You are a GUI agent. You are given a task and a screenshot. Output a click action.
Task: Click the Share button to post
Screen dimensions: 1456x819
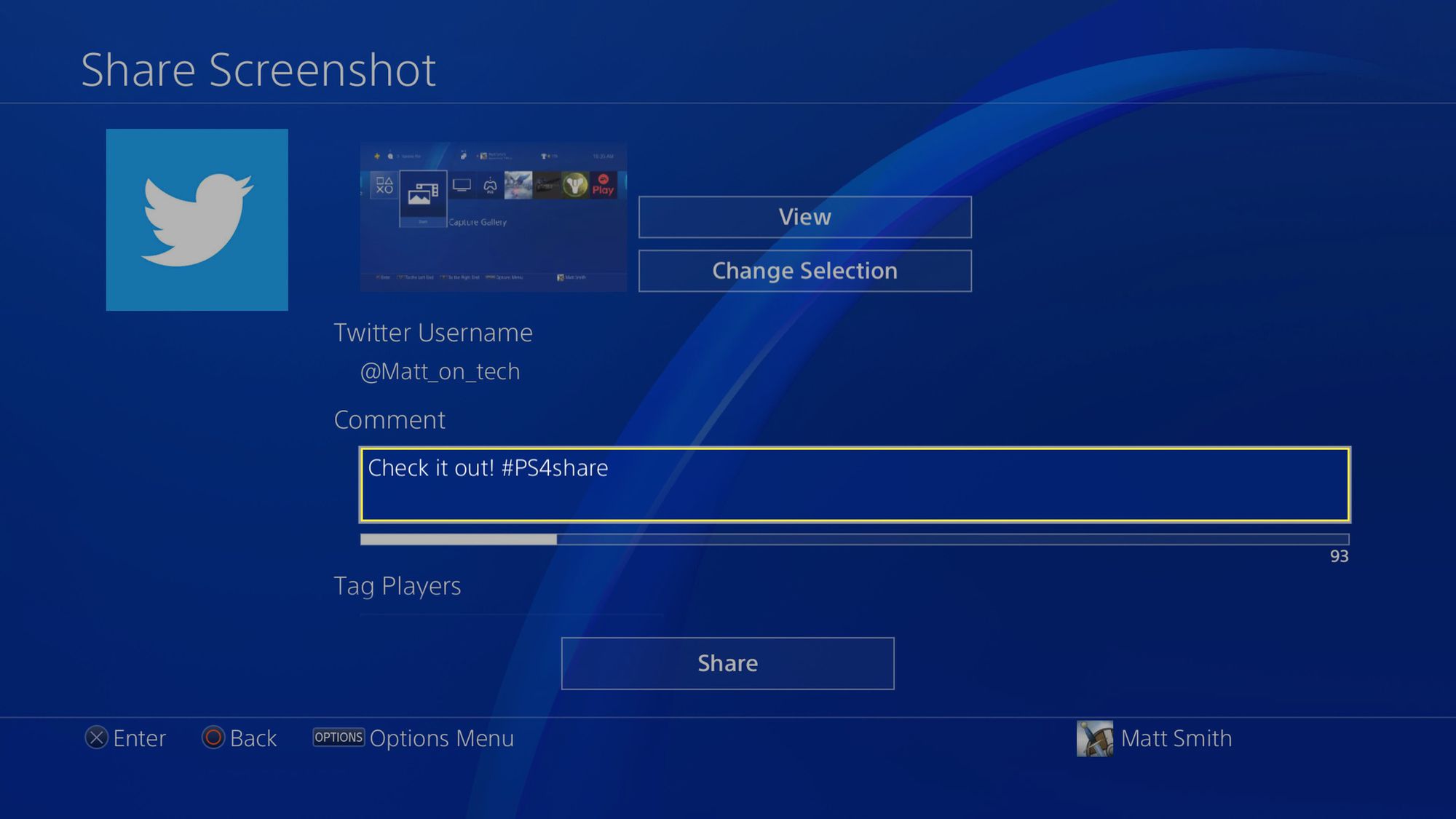pyautogui.click(x=727, y=663)
